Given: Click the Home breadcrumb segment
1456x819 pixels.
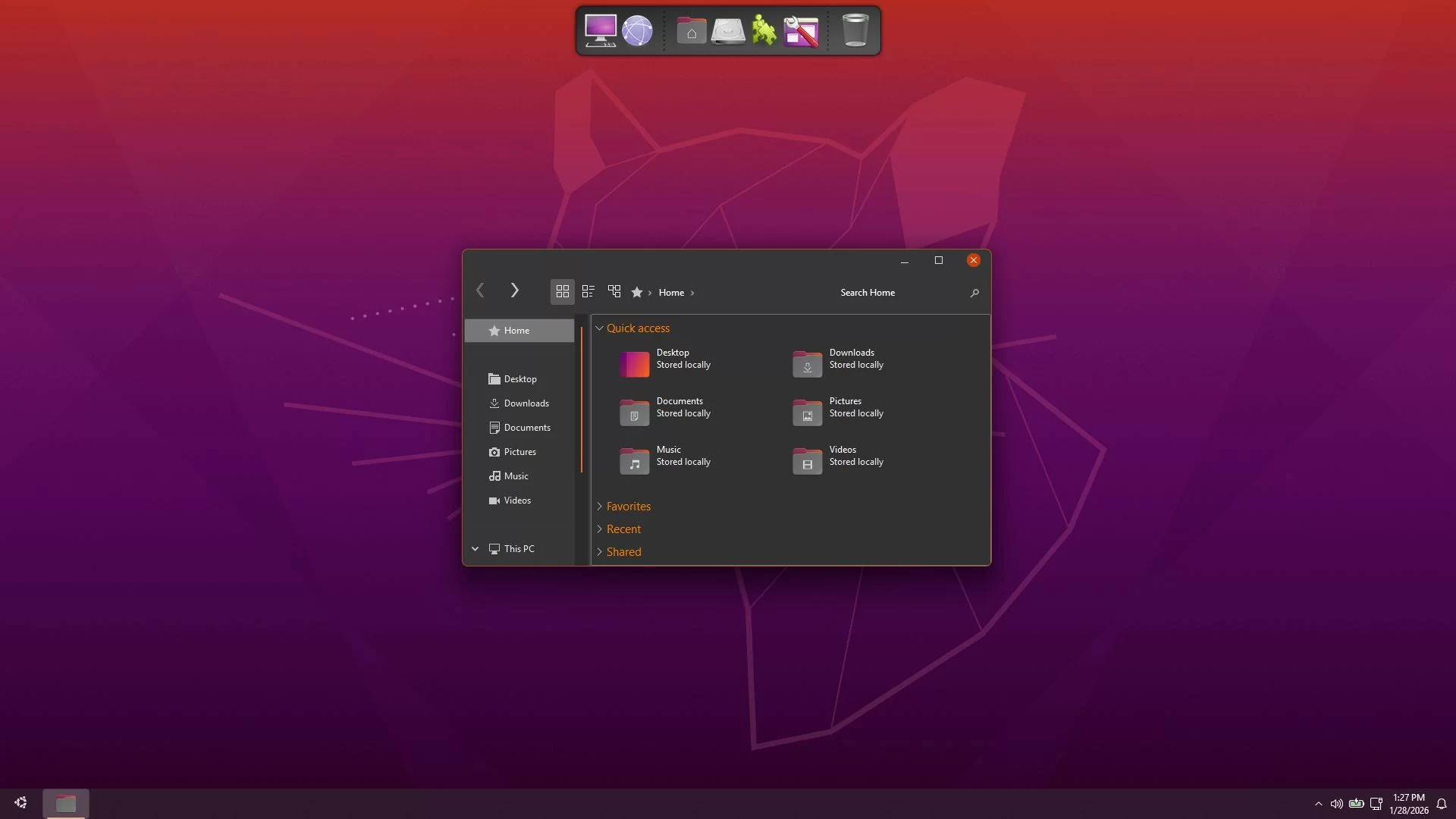Looking at the screenshot, I should click(x=671, y=293).
